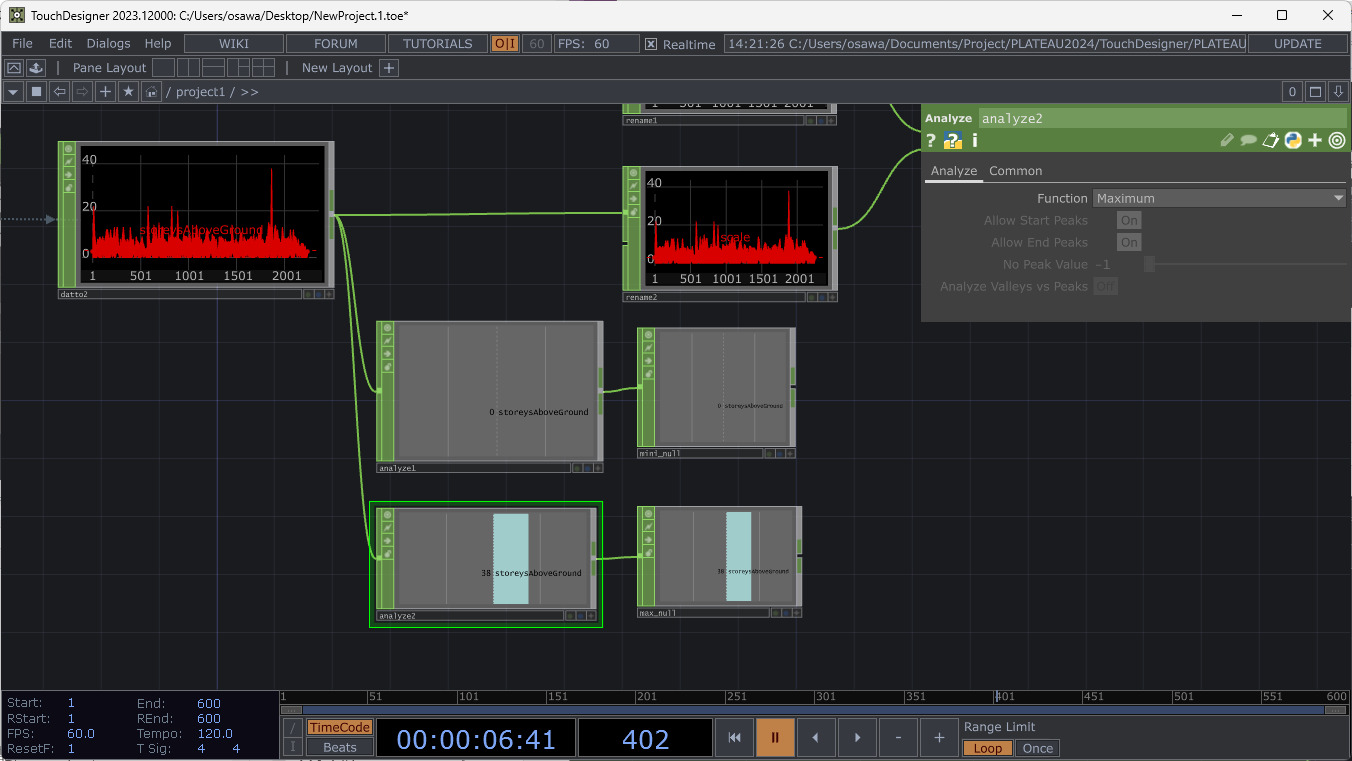Select the single pane layout icon
This screenshot has height=761, width=1352.
click(163, 68)
